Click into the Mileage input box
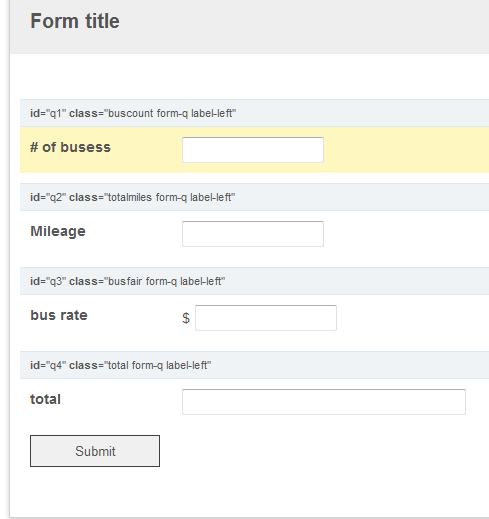The height and width of the screenshot is (519, 489). tap(253, 234)
